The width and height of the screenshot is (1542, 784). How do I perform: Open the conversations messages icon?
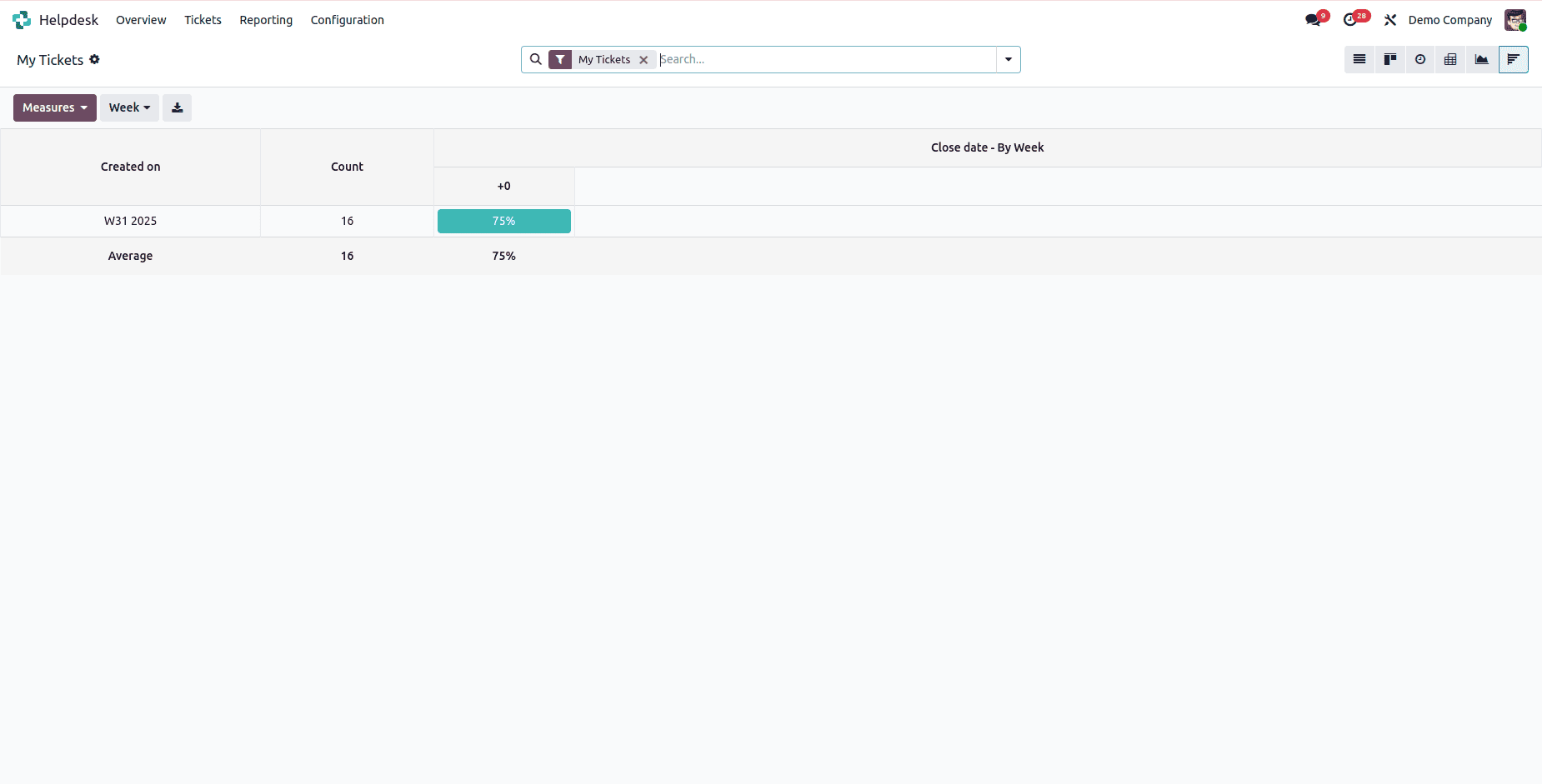(1314, 20)
